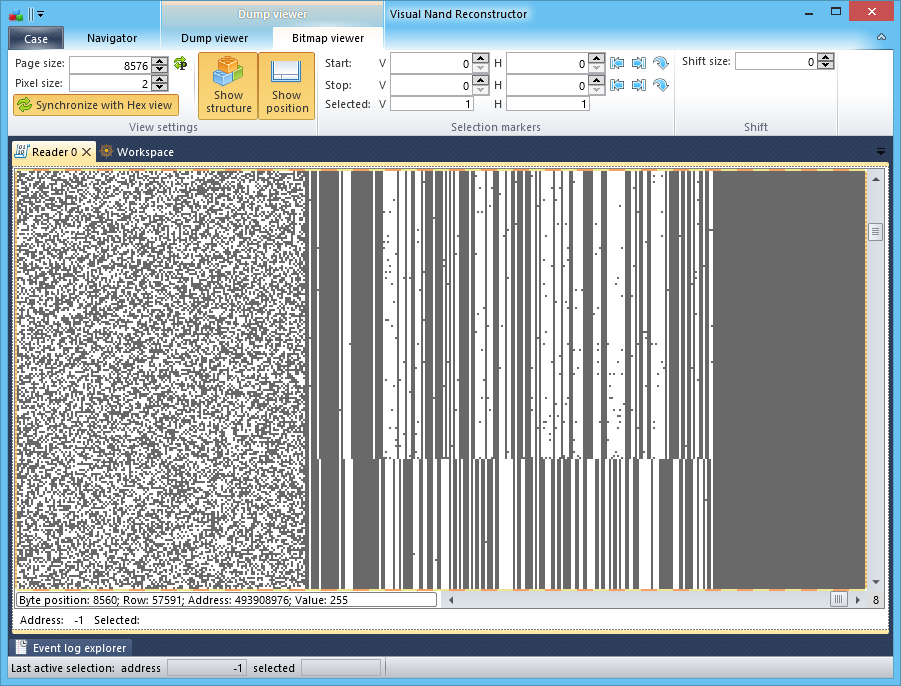Viewport: 901px width, 686px height.
Task: Increase Page size with up spinner
Action: 160,61
